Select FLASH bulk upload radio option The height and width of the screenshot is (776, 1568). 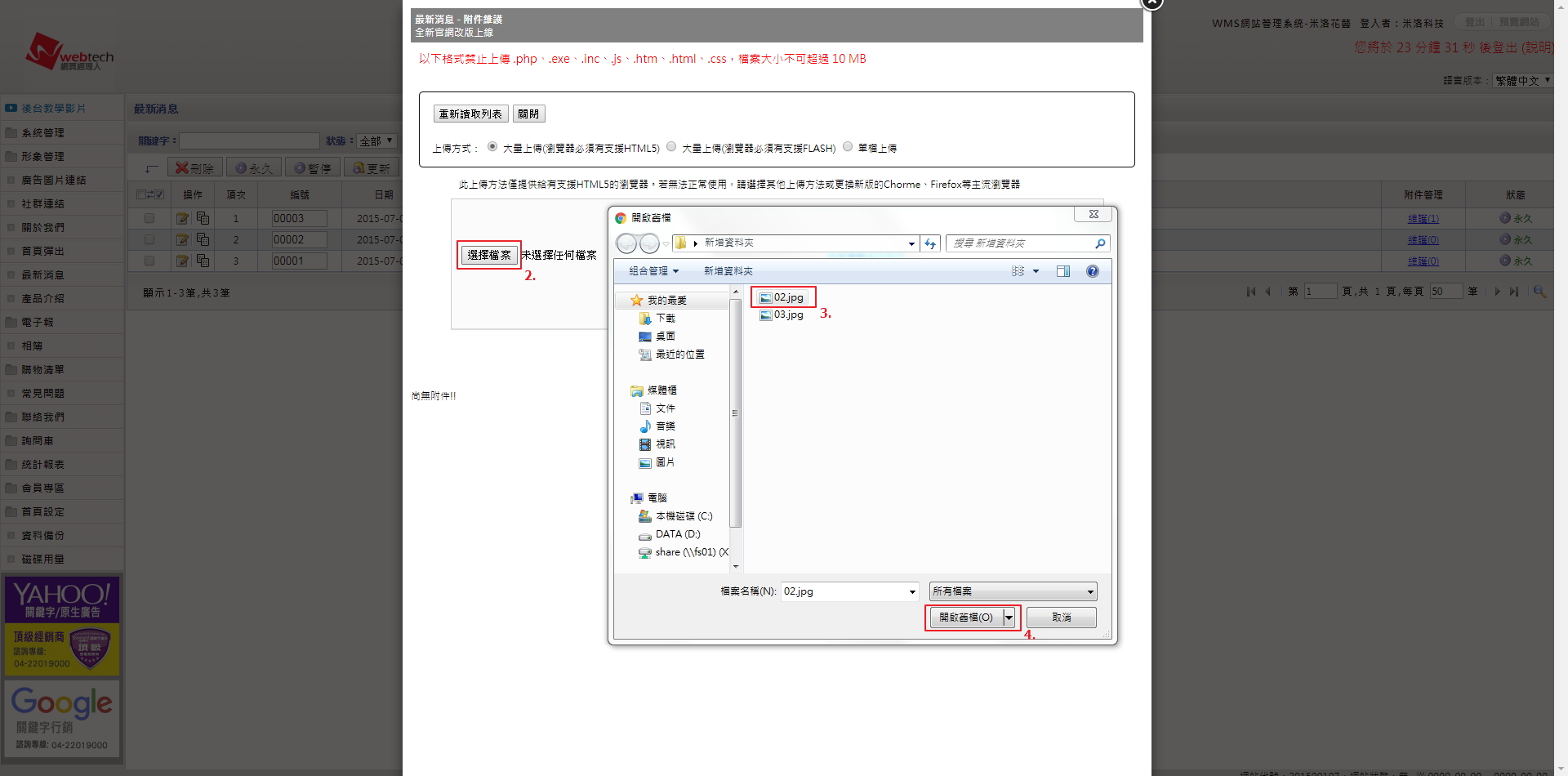click(671, 147)
